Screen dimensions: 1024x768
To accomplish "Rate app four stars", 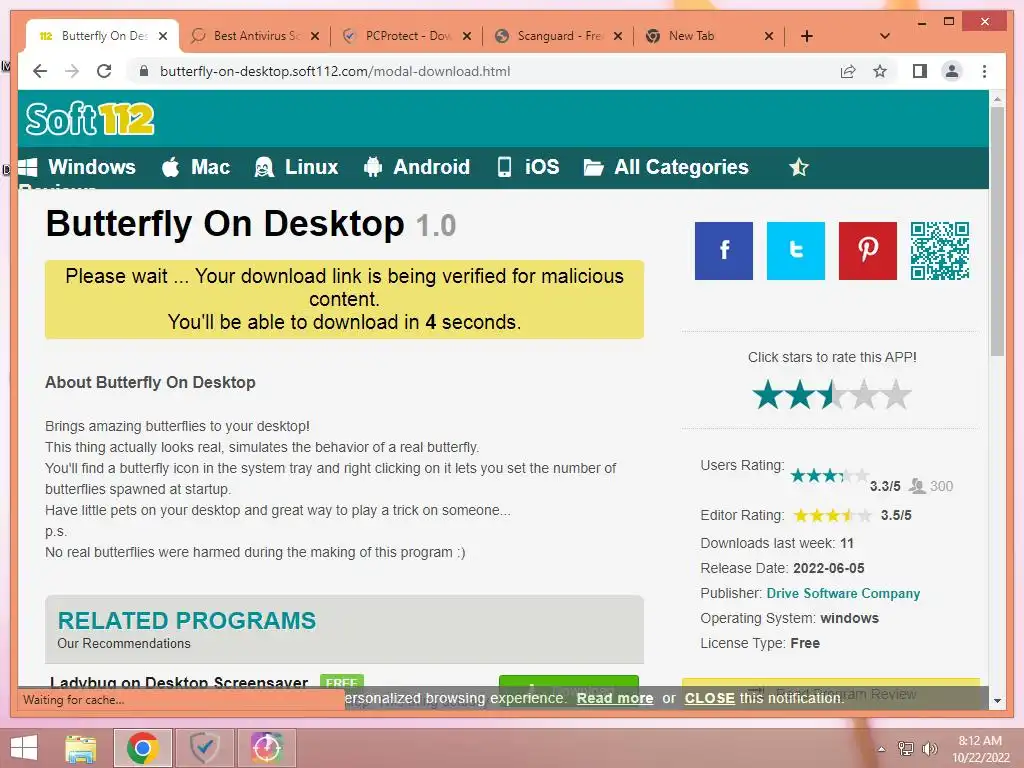I will (x=864, y=394).
